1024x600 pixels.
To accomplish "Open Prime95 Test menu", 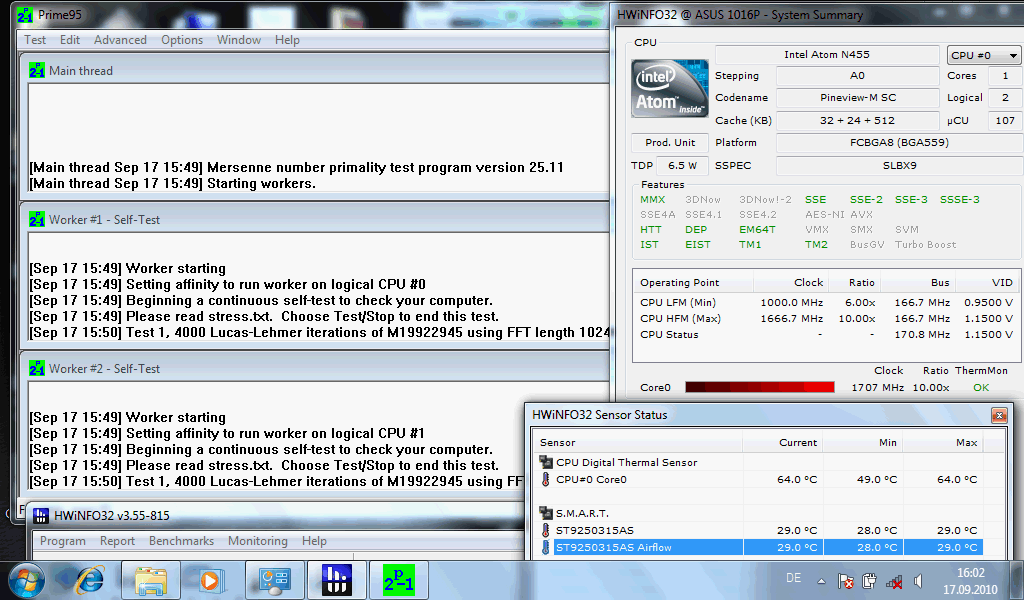I will coord(35,40).
